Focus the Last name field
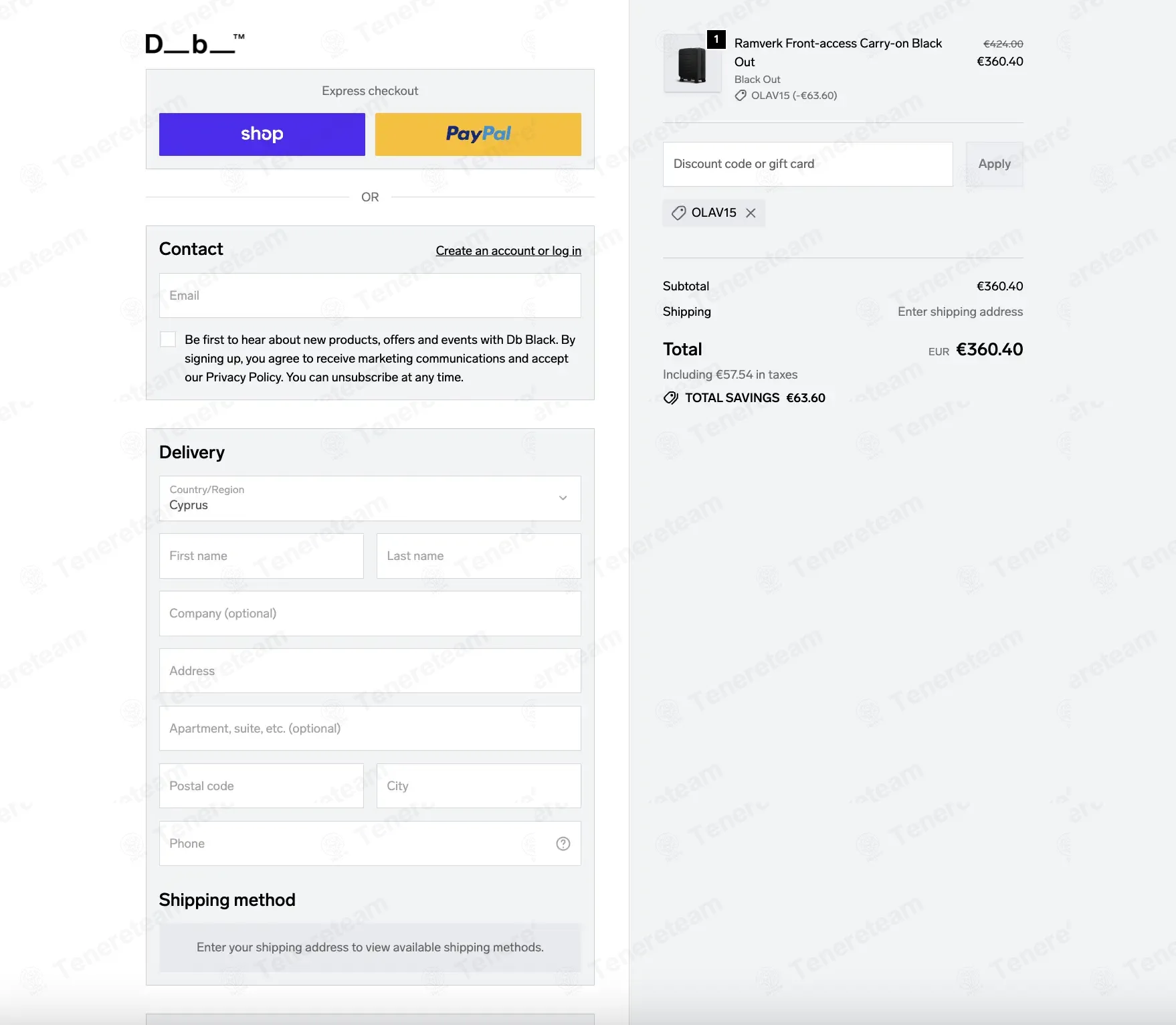 click(x=479, y=556)
